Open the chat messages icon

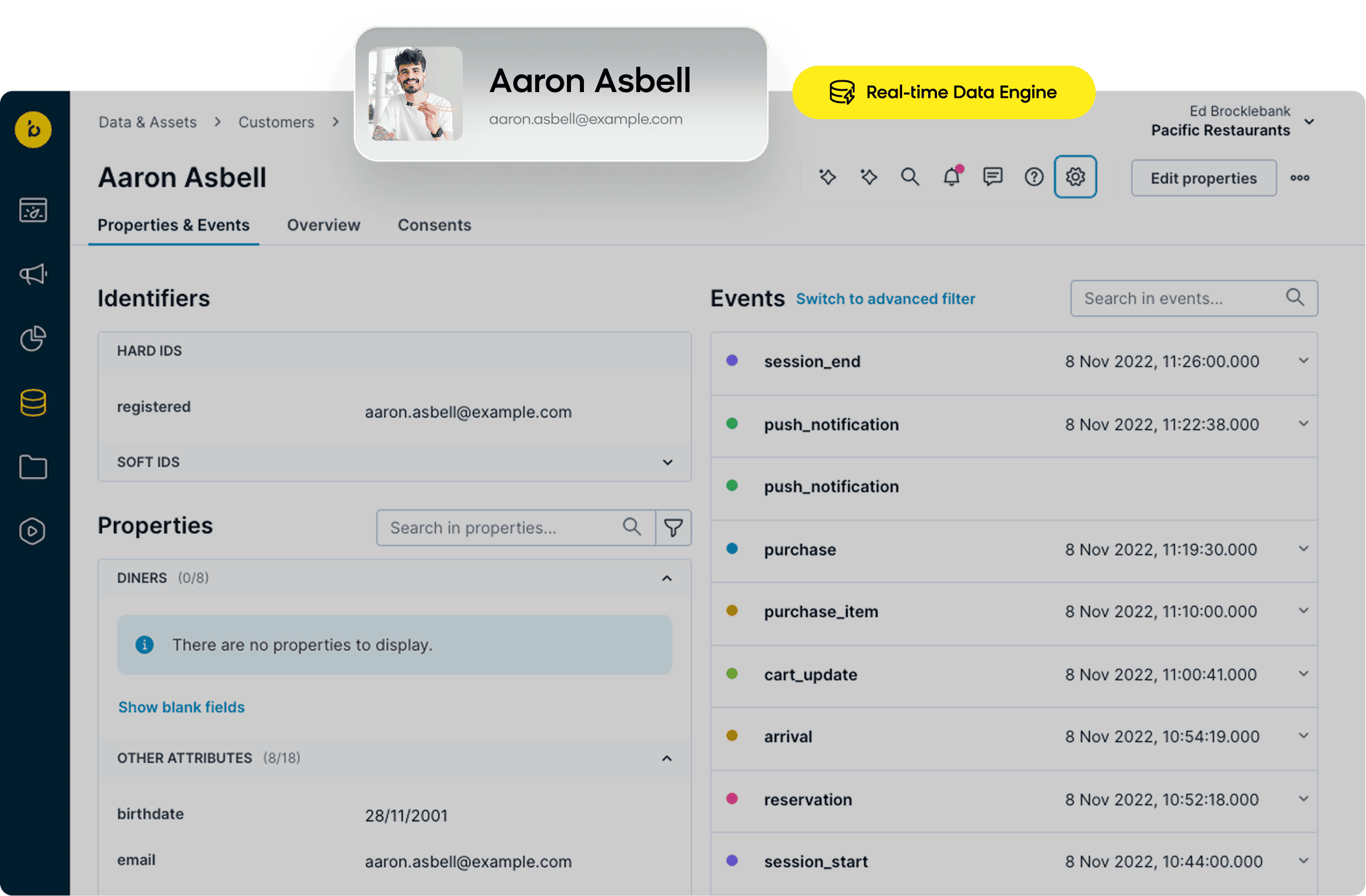992,177
